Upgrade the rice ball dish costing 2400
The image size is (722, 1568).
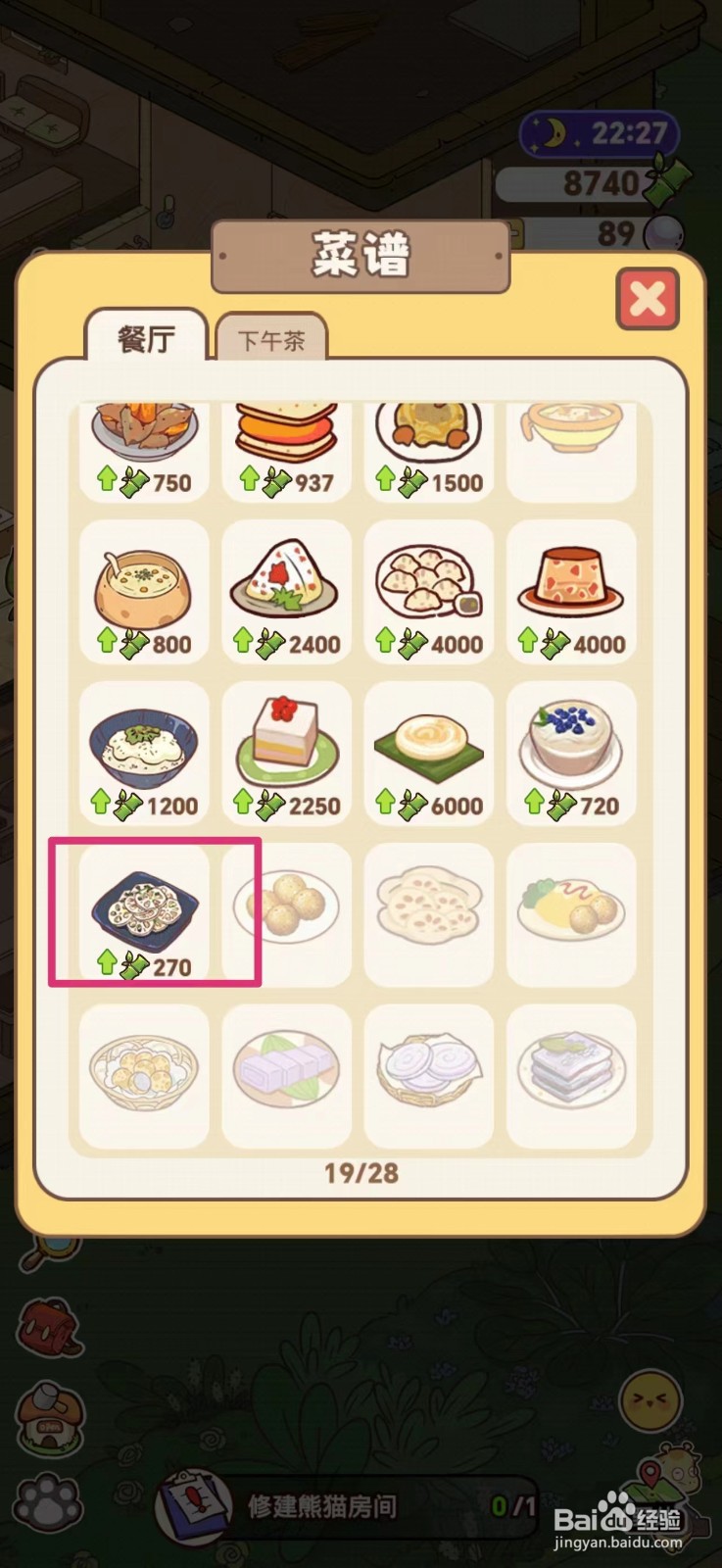pos(287,590)
